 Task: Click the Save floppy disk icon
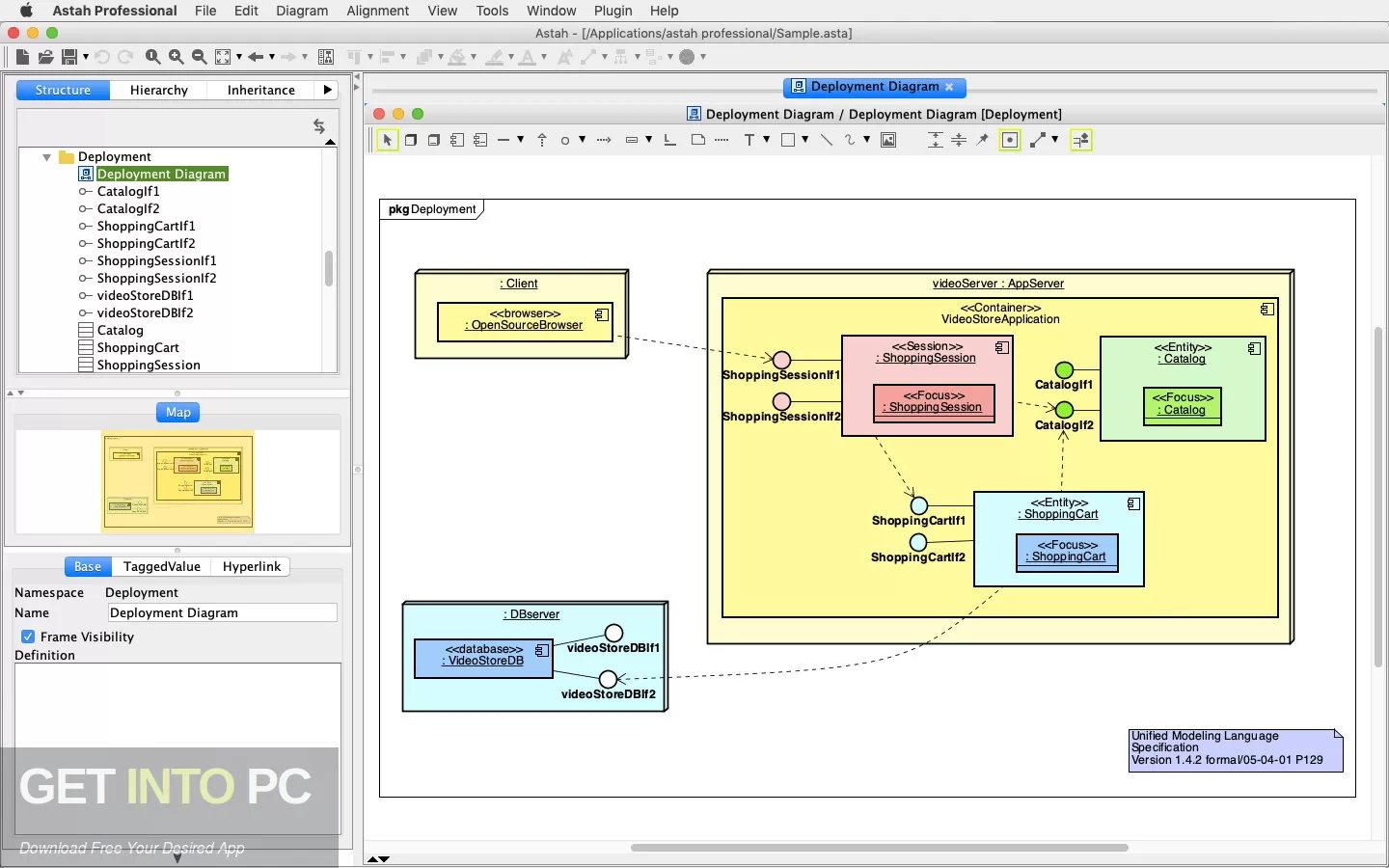tap(69, 57)
